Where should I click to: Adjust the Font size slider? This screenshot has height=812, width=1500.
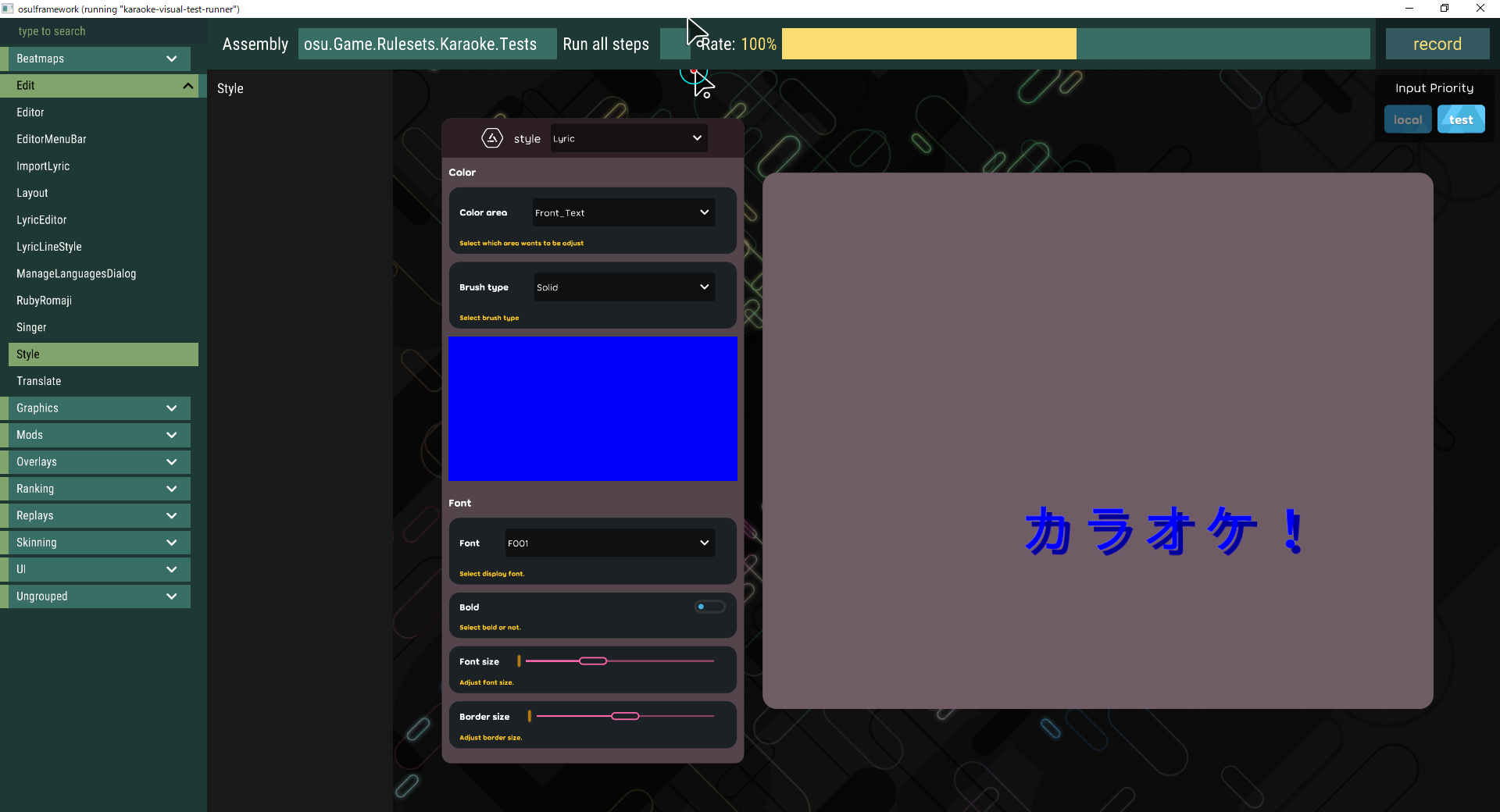click(x=594, y=661)
